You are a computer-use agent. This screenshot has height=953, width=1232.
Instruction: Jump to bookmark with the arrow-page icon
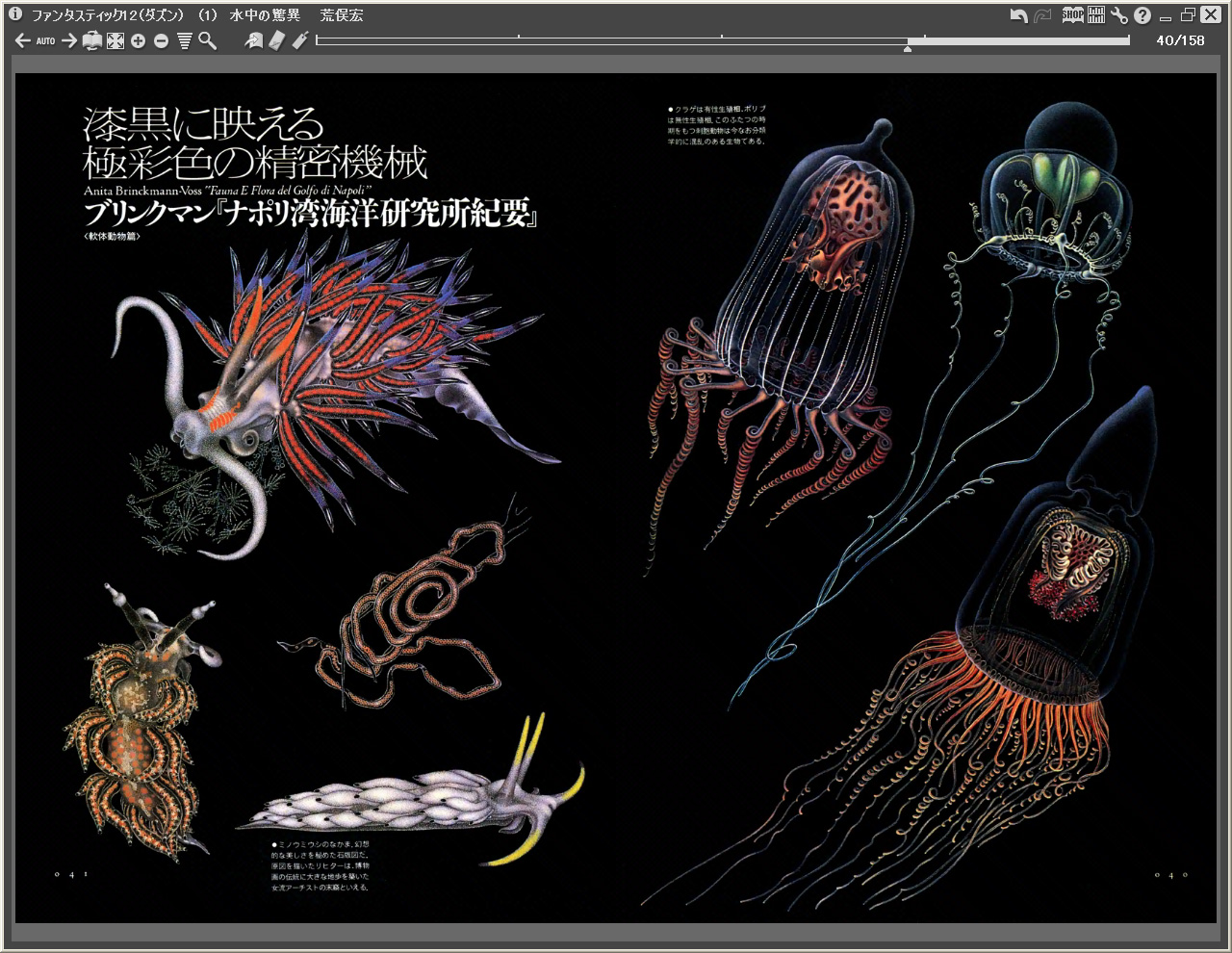(x=254, y=40)
